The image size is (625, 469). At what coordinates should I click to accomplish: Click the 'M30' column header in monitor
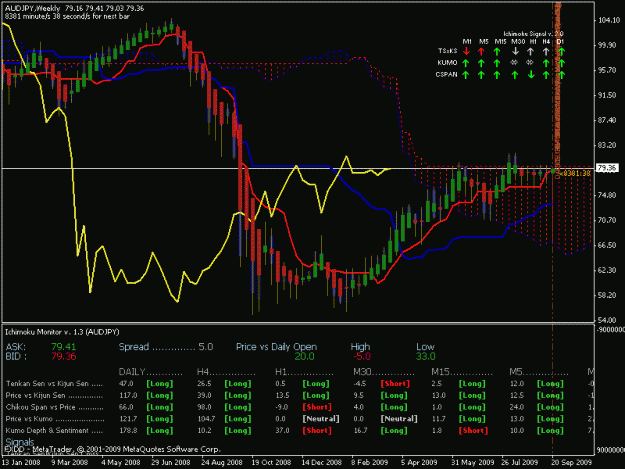[x=362, y=372]
